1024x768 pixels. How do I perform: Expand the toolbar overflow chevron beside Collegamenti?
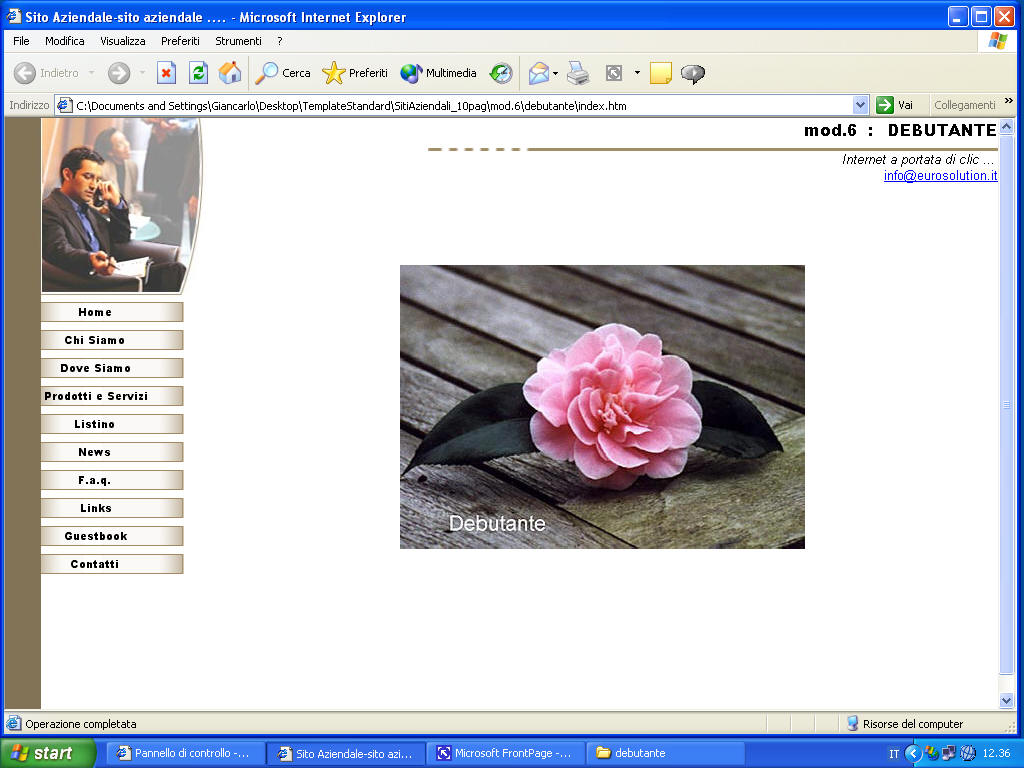(1009, 101)
